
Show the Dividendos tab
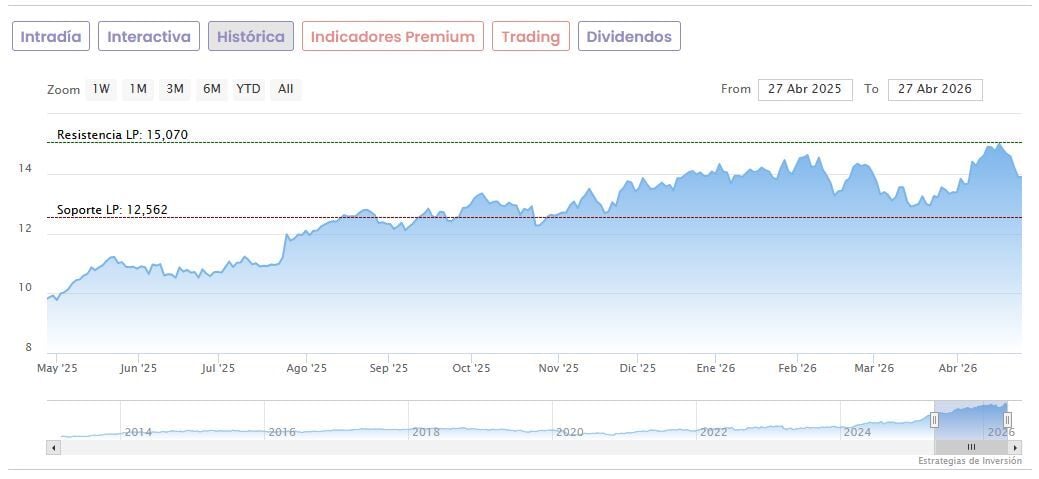pos(629,37)
